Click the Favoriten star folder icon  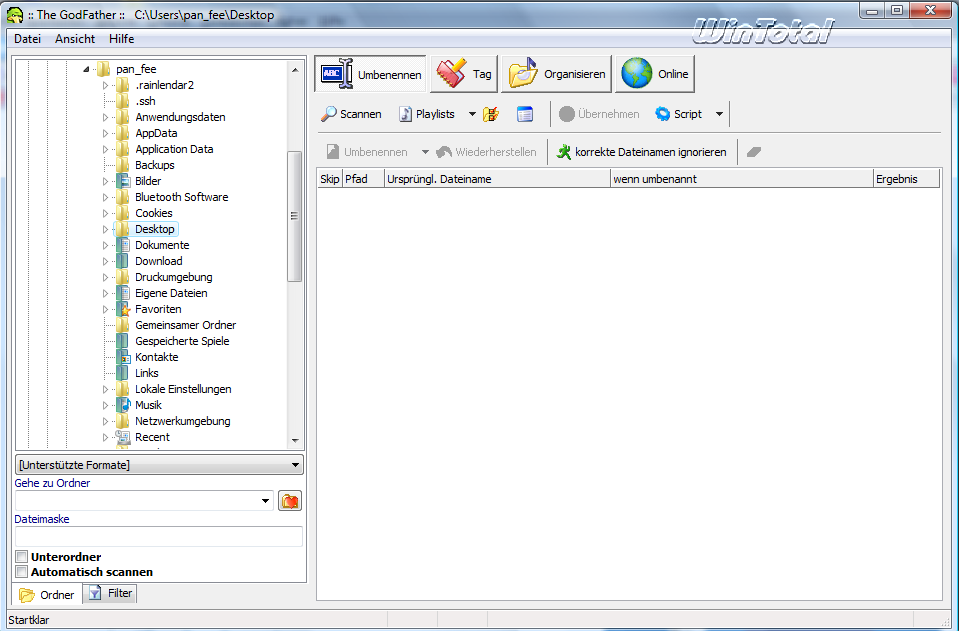(123, 309)
